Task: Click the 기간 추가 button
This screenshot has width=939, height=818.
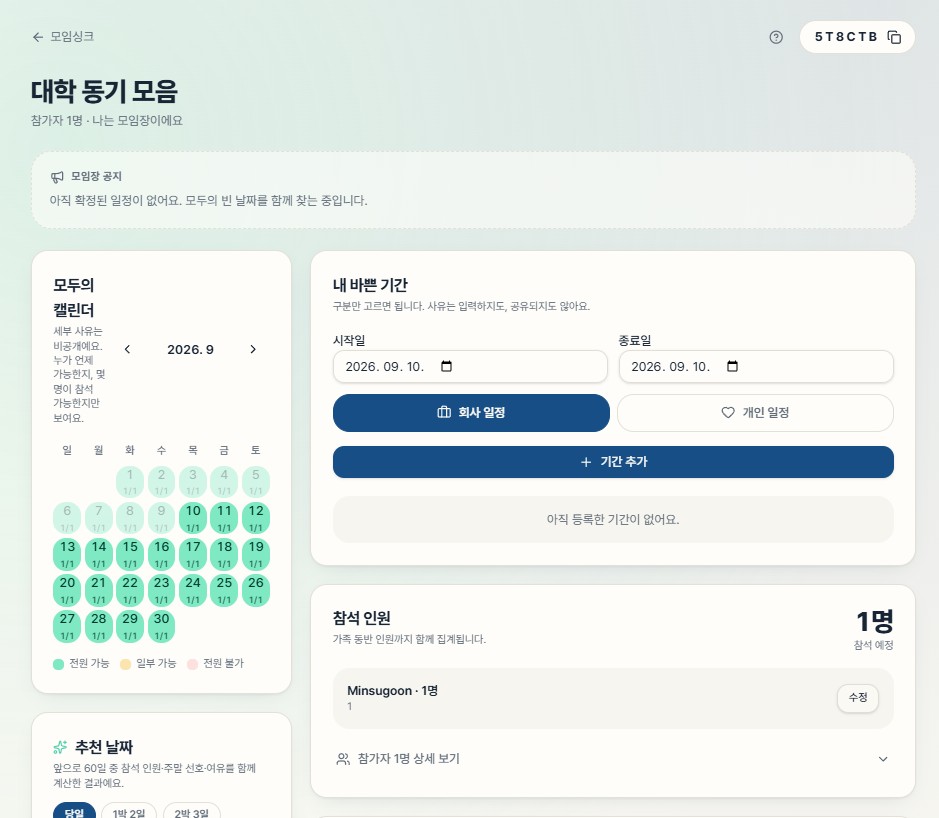Action: [613, 462]
